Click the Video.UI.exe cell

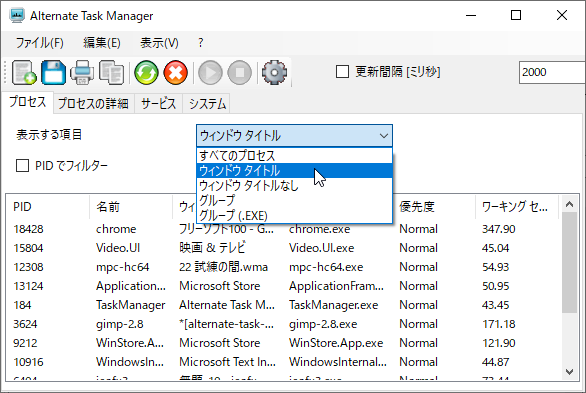321,248
